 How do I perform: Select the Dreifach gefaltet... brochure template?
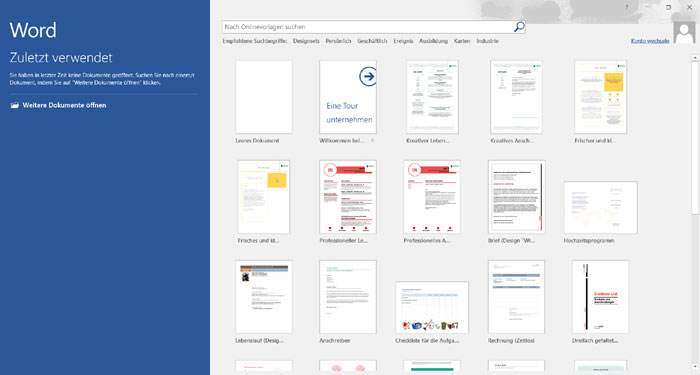click(600, 297)
